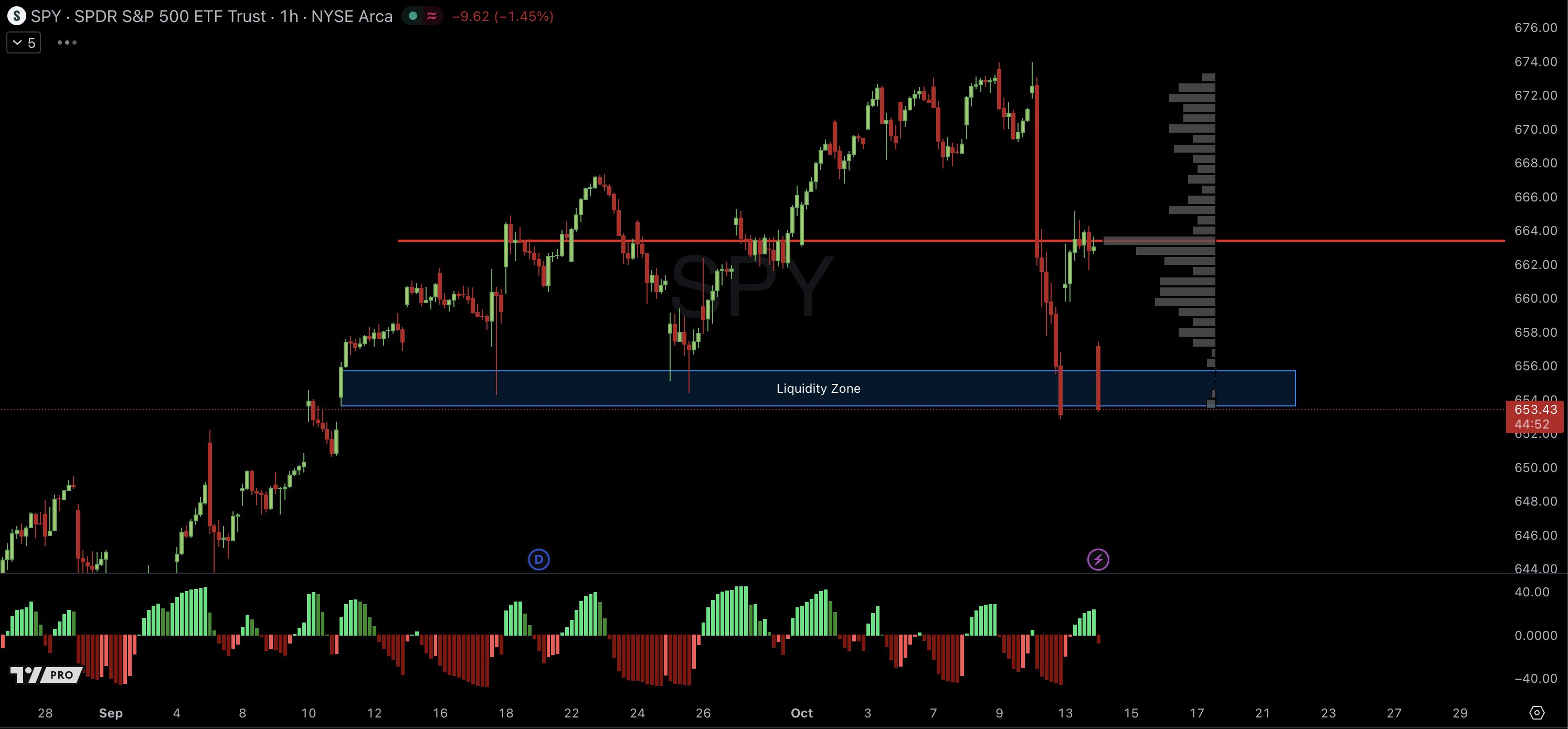Click the 658.00 price scale label
The height and width of the screenshot is (729, 1568).
click(1536, 331)
